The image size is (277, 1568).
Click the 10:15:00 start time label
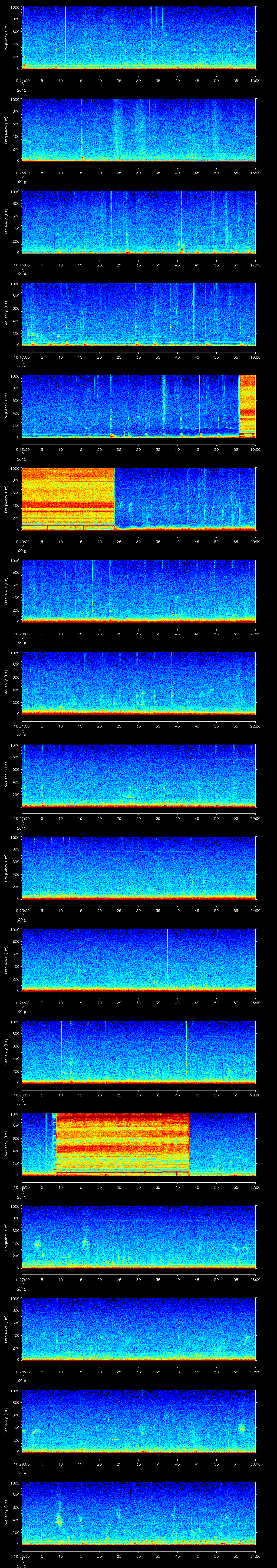coord(21,173)
